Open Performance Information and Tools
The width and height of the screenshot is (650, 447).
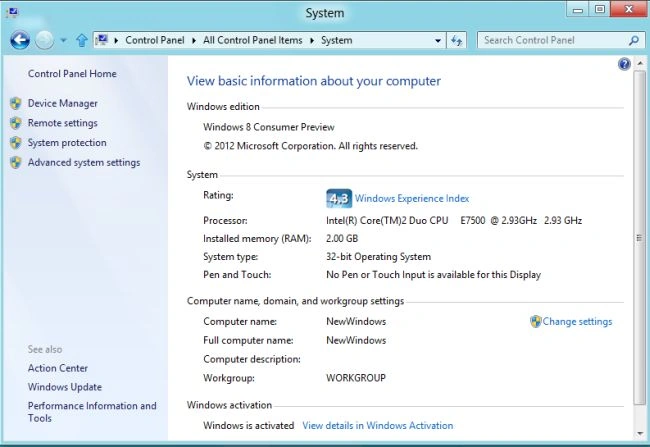(x=92, y=412)
